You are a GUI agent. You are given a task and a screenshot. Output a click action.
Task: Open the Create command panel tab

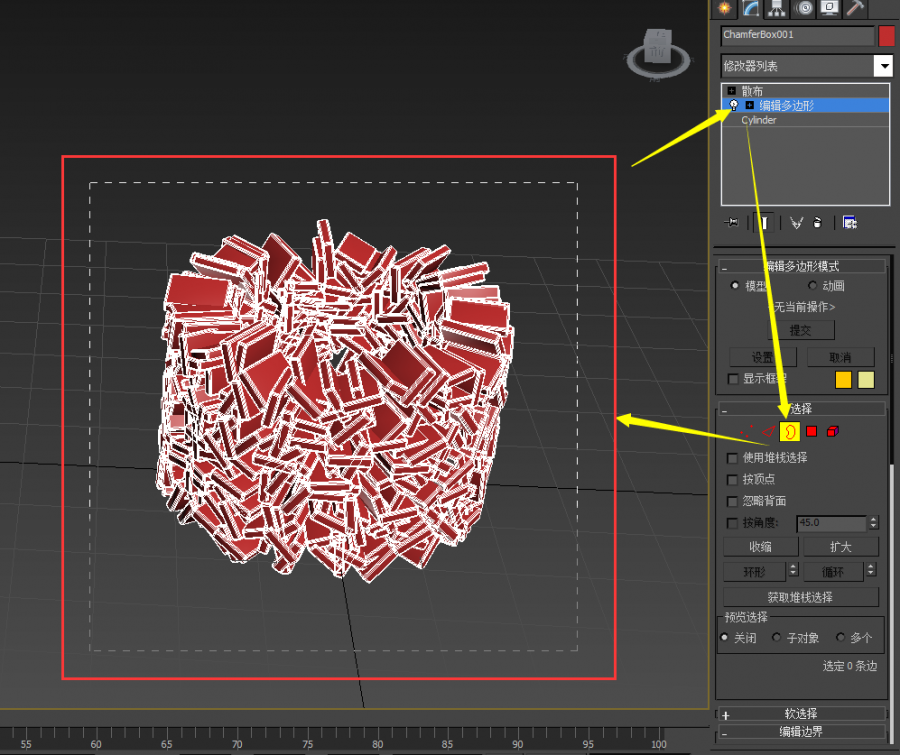point(725,9)
